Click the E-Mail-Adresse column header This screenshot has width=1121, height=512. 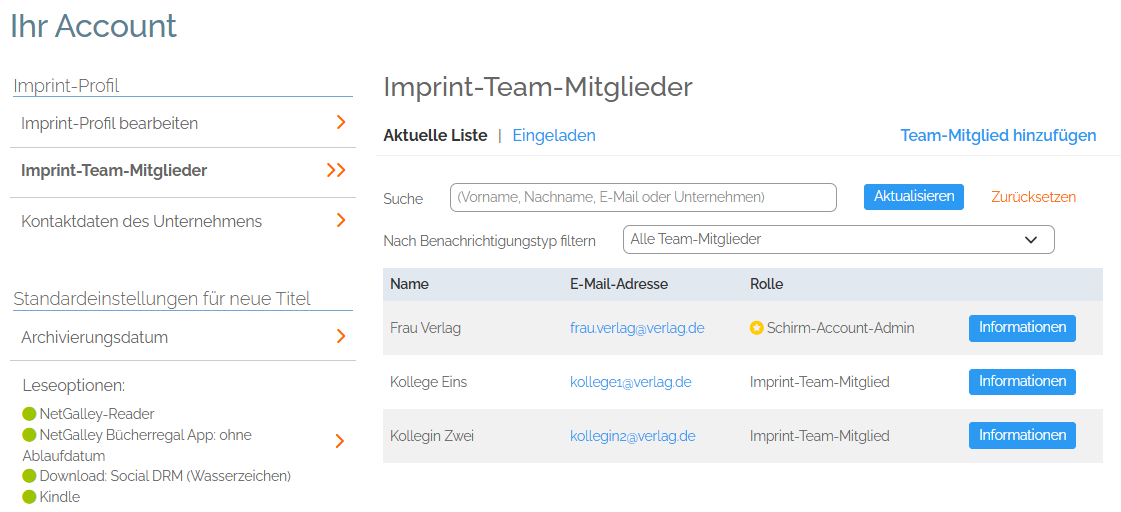pyautogui.click(x=618, y=284)
